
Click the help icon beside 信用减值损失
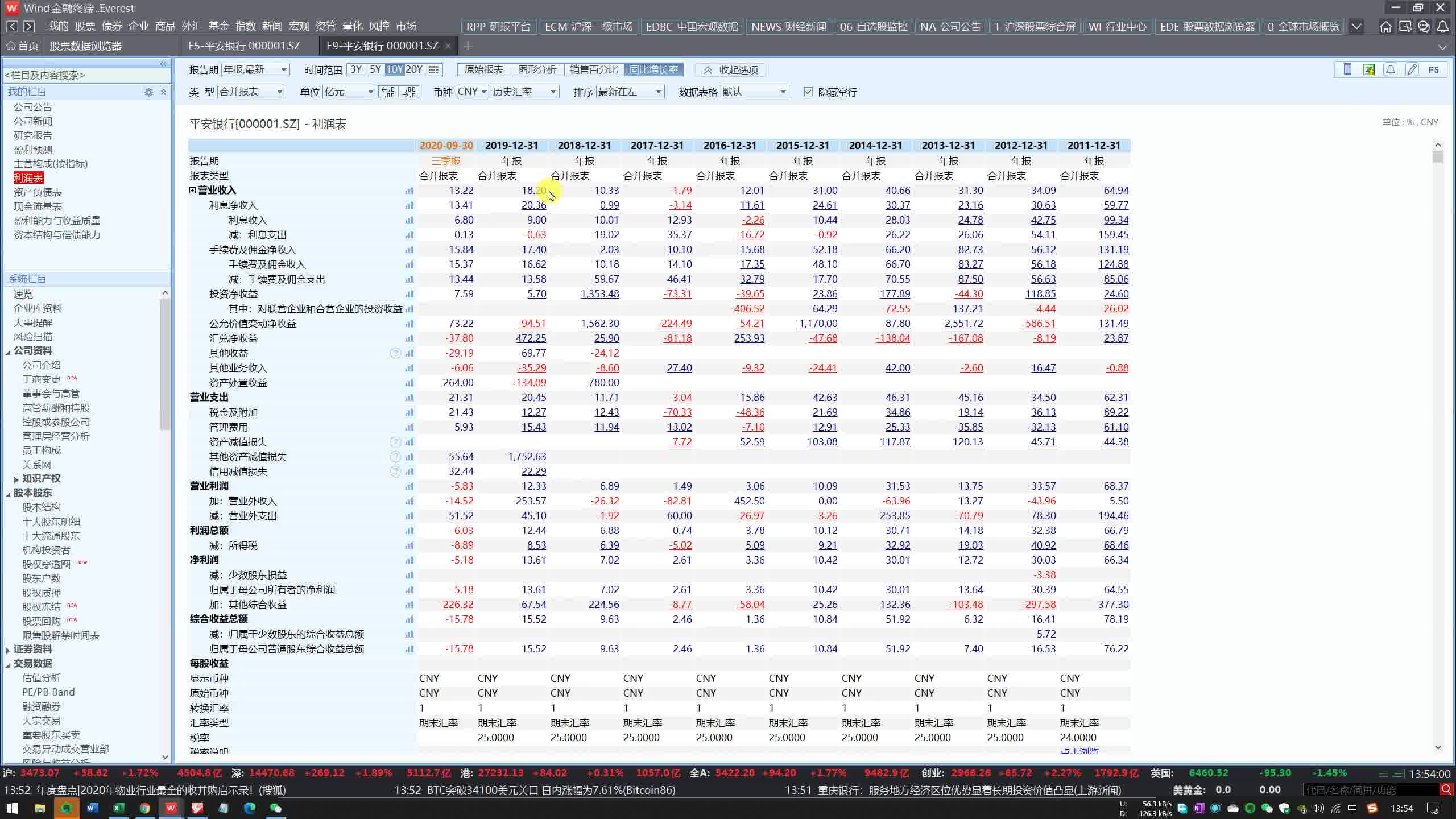point(395,471)
